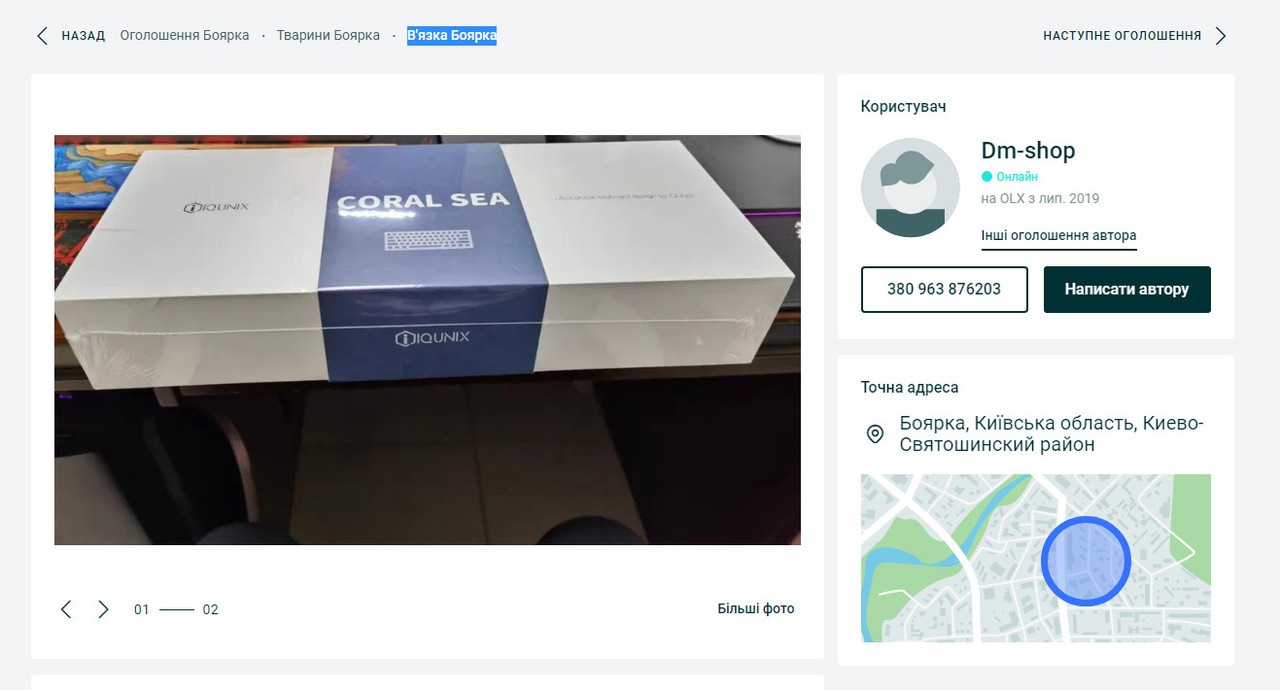This screenshot has width=1280, height=690.
Task: Go back via the НАЗАД link
Action: [83, 36]
